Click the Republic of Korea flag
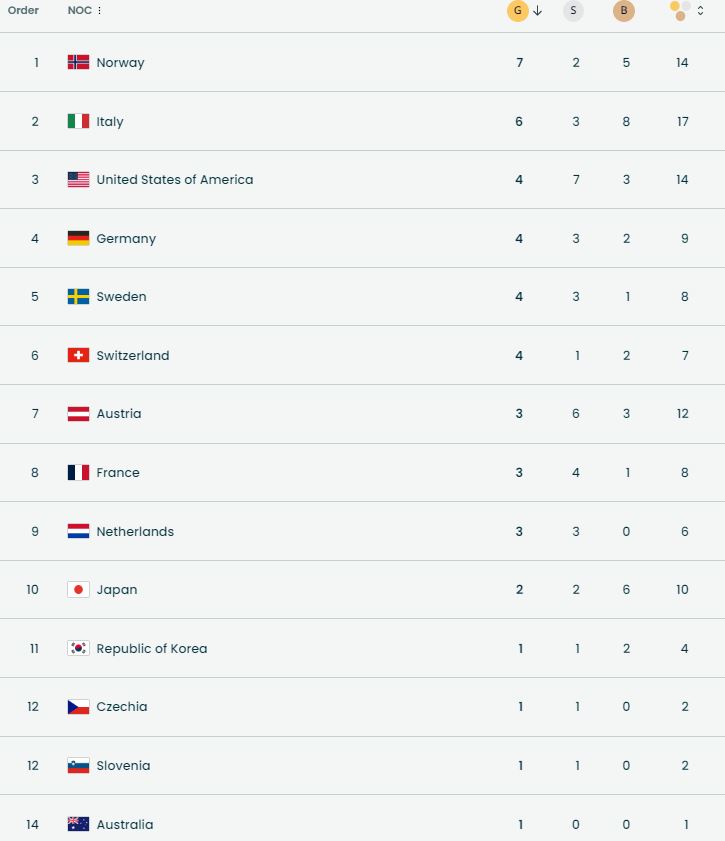The height and width of the screenshot is (841, 725). click(x=78, y=648)
